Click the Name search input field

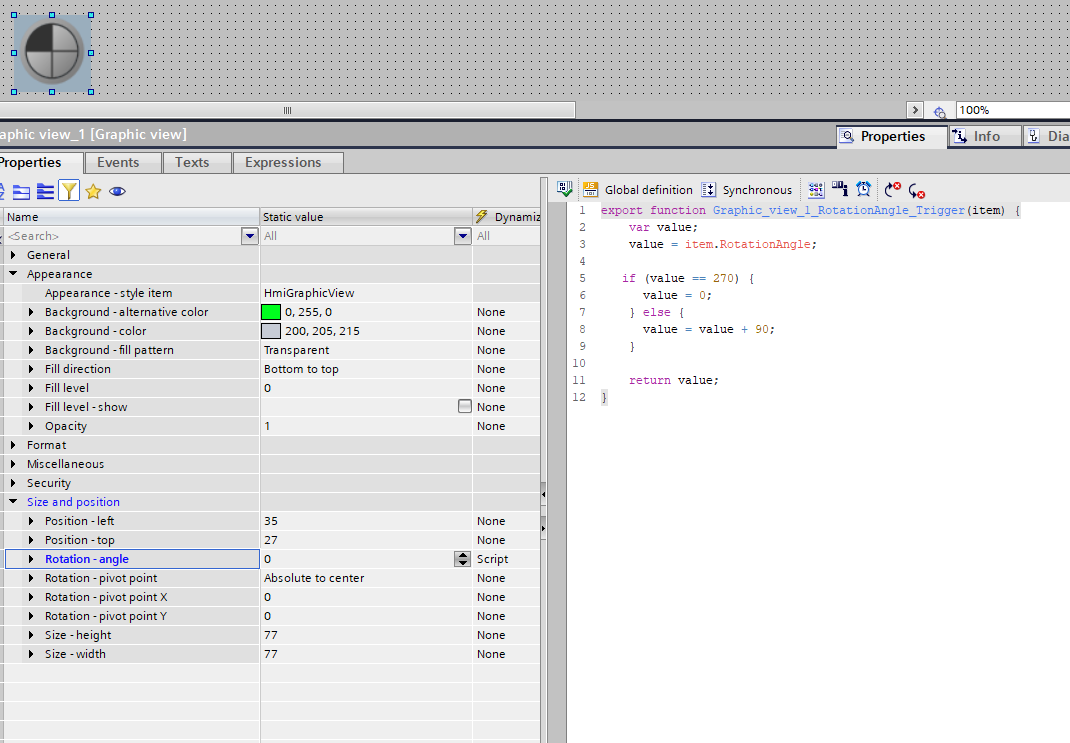coord(122,236)
